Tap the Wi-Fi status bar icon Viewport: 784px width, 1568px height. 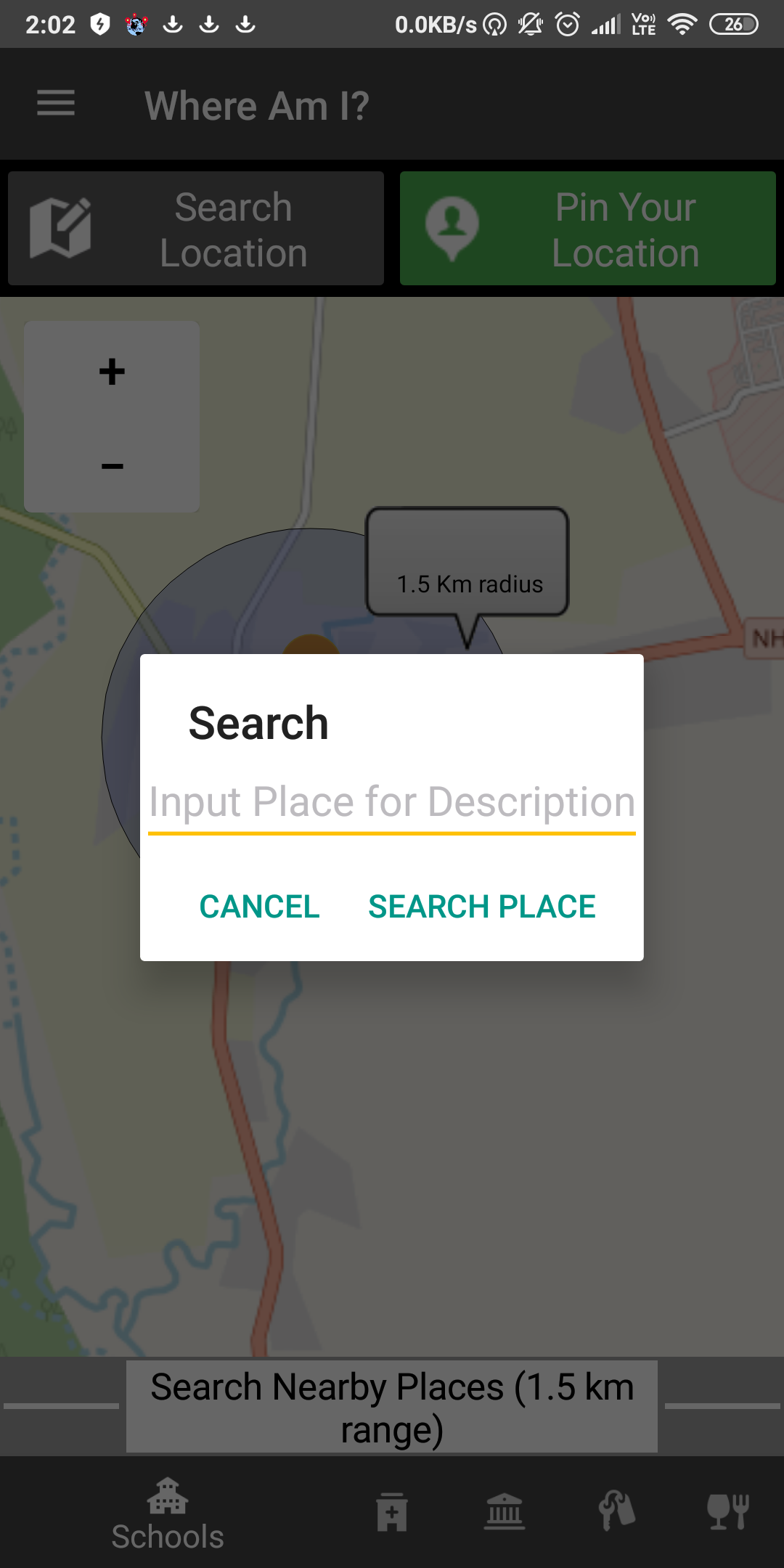point(681,25)
